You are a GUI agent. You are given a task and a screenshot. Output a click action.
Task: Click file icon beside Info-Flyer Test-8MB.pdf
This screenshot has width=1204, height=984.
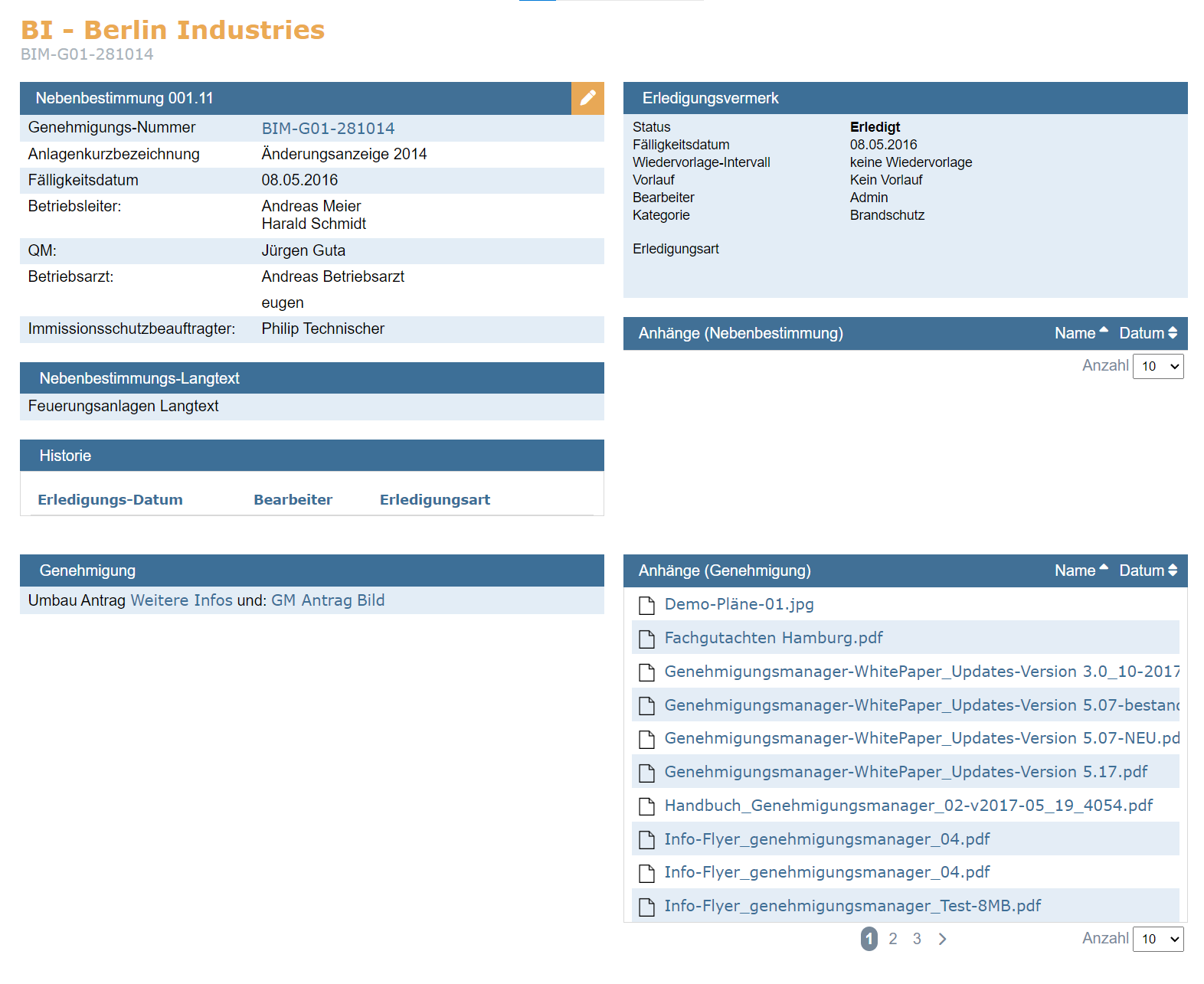tap(646, 907)
